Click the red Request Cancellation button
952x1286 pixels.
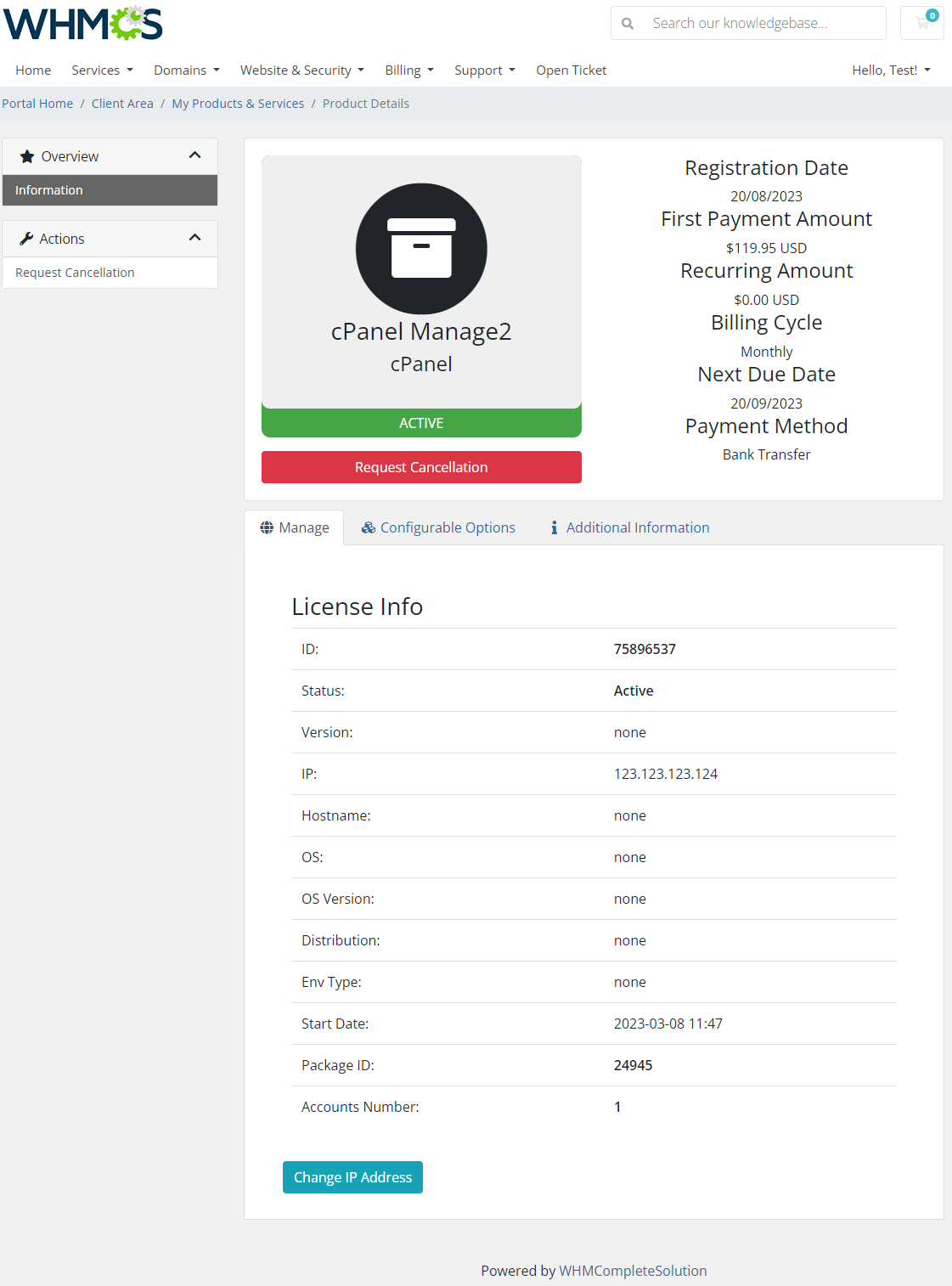(421, 467)
